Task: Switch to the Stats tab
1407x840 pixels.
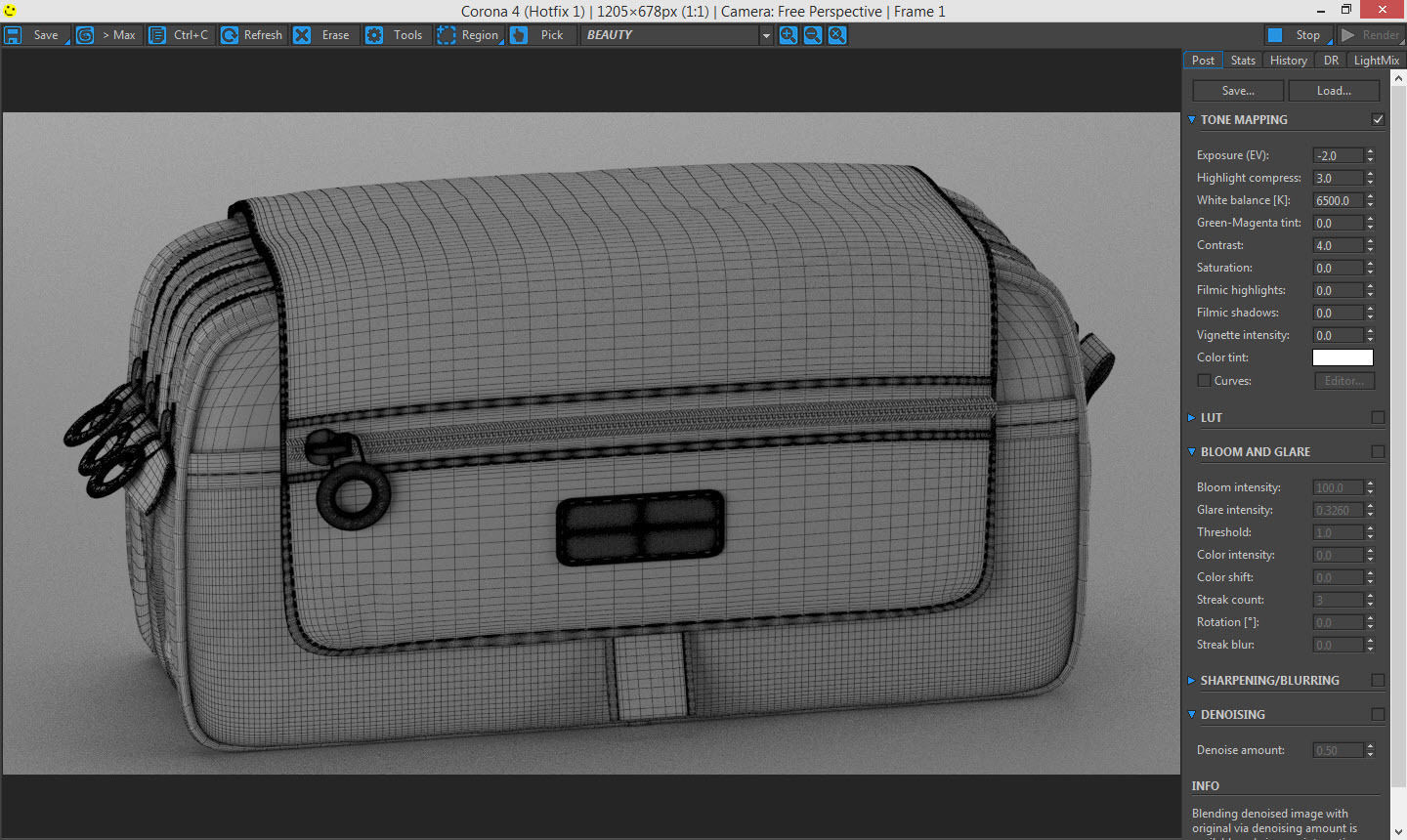Action: tap(1243, 60)
